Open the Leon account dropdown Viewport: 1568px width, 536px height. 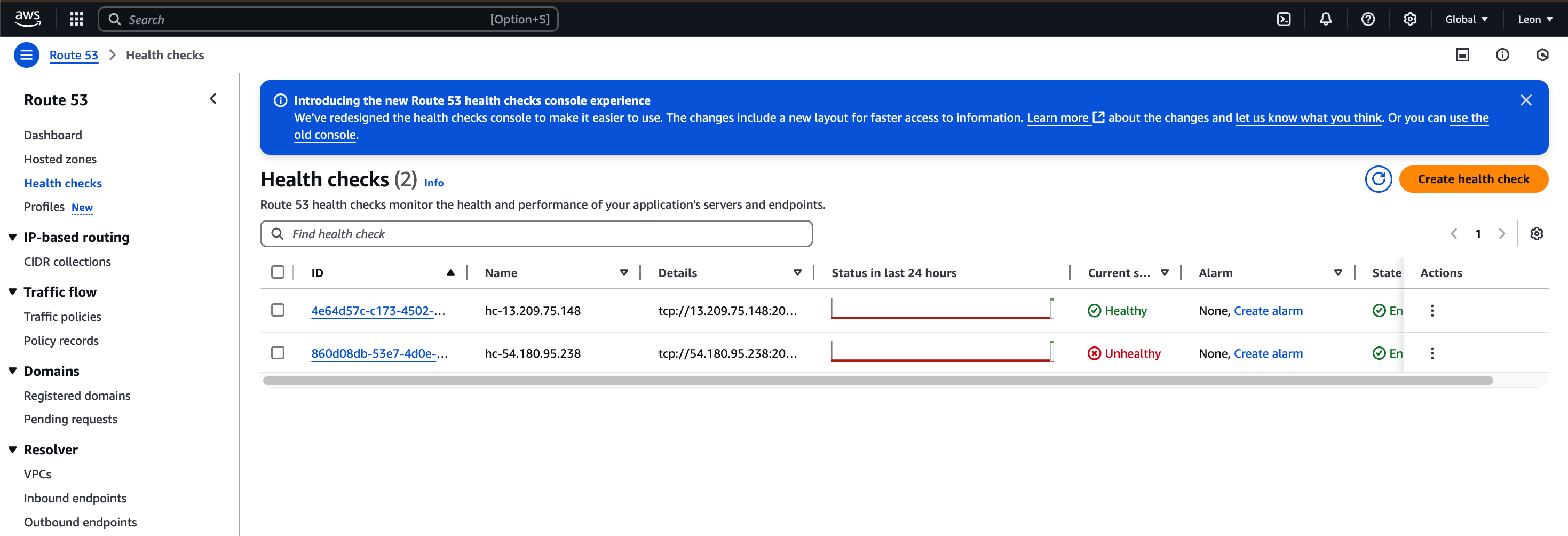1534,20
